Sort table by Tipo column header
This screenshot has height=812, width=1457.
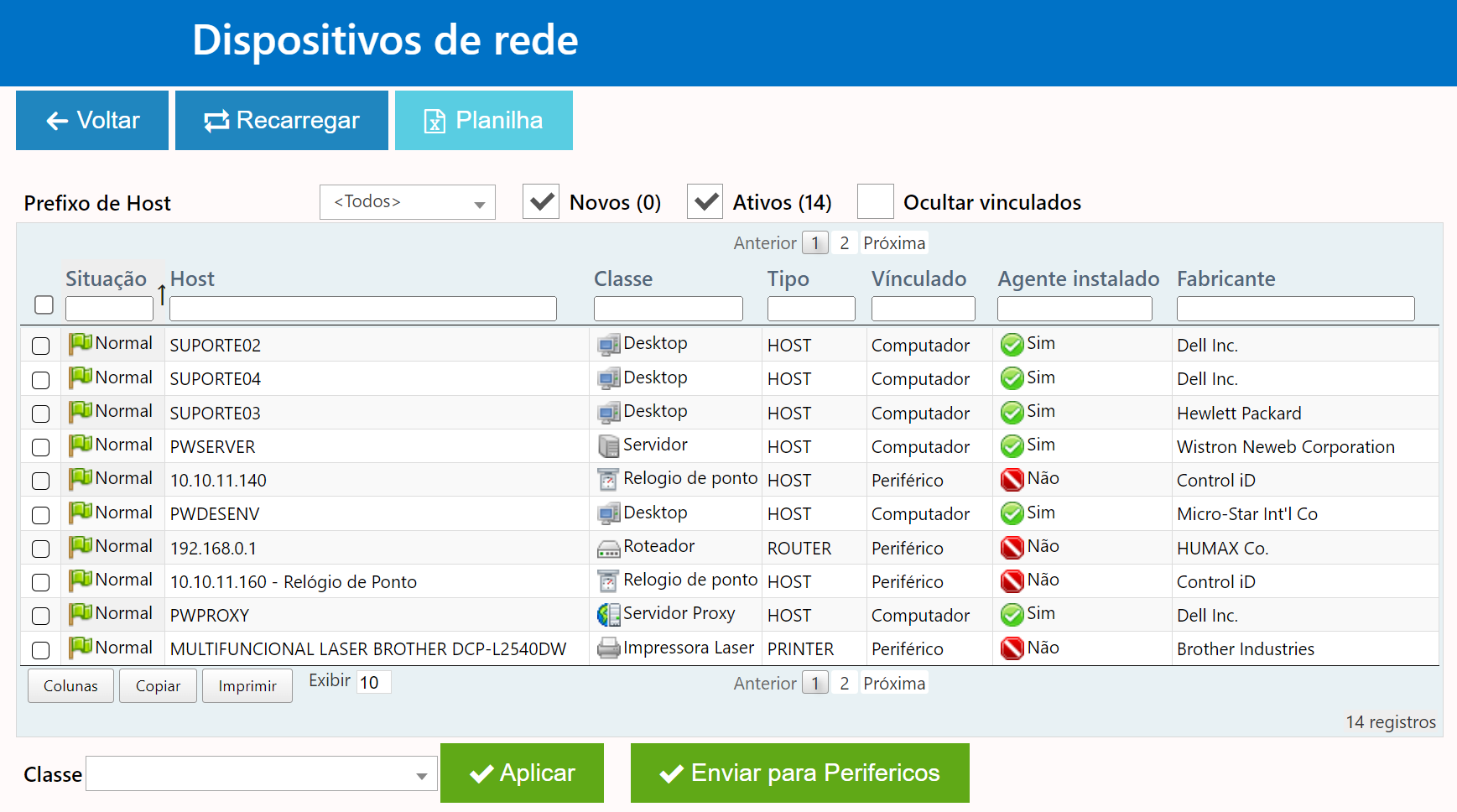click(x=788, y=279)
